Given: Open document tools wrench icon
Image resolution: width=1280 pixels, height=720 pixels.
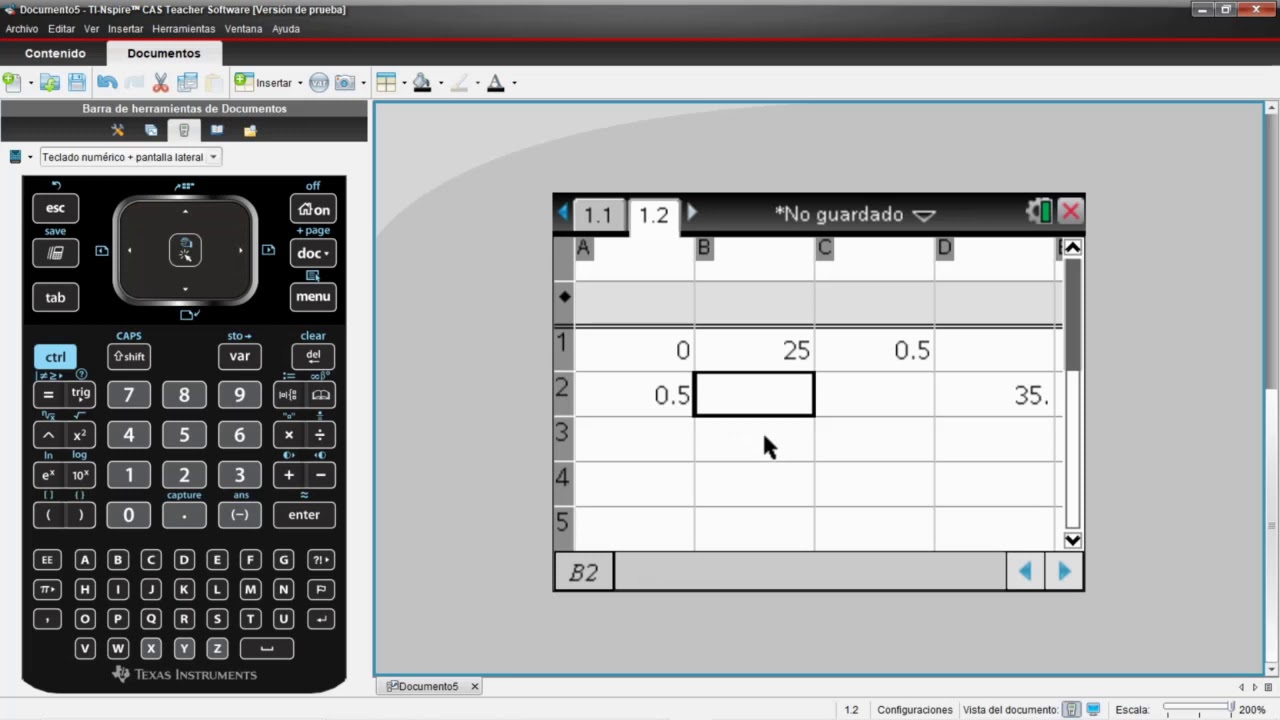Looking at the screenshot, I should (118, 130).
